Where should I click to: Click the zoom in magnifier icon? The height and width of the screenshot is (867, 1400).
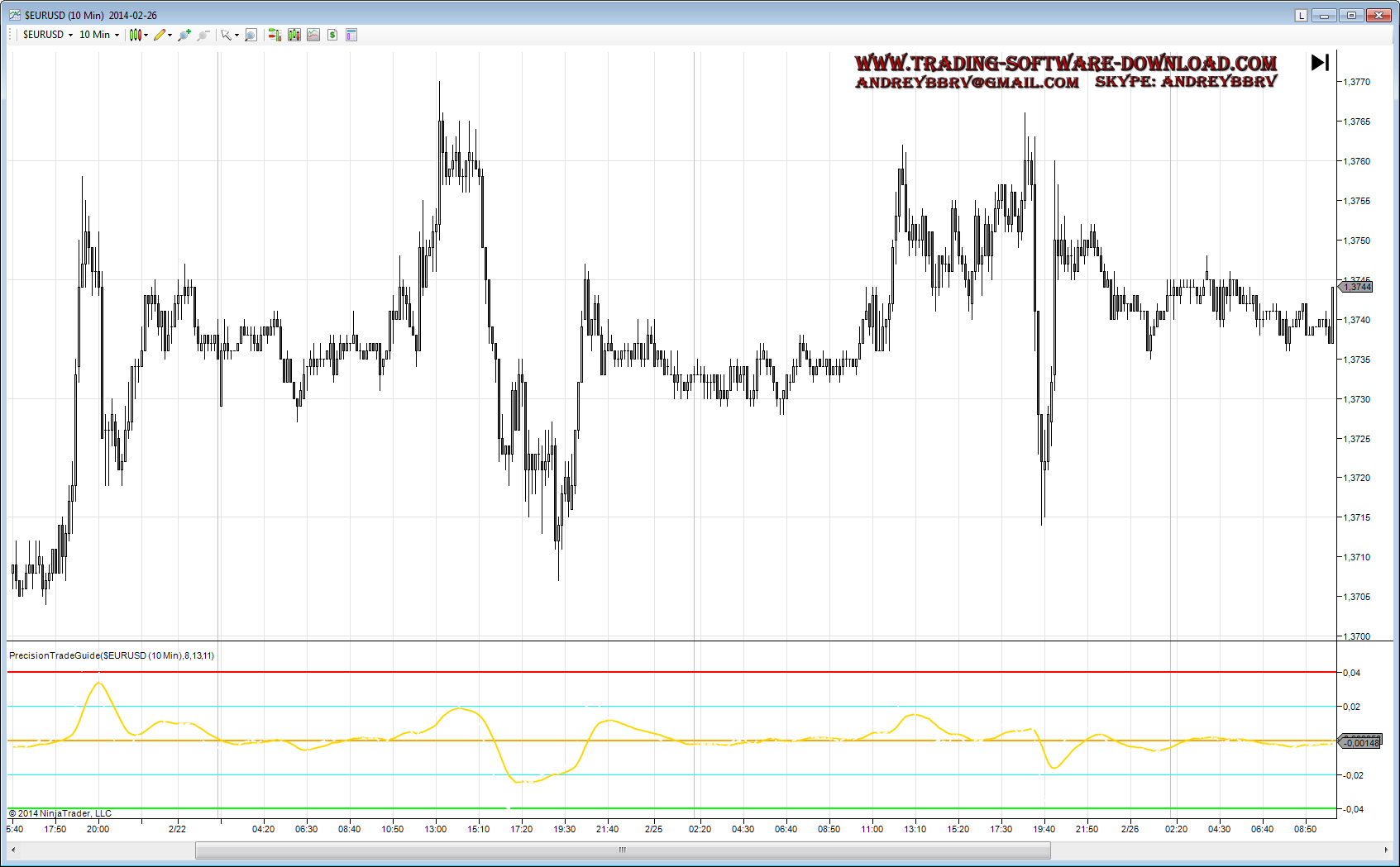coord(184,35)
